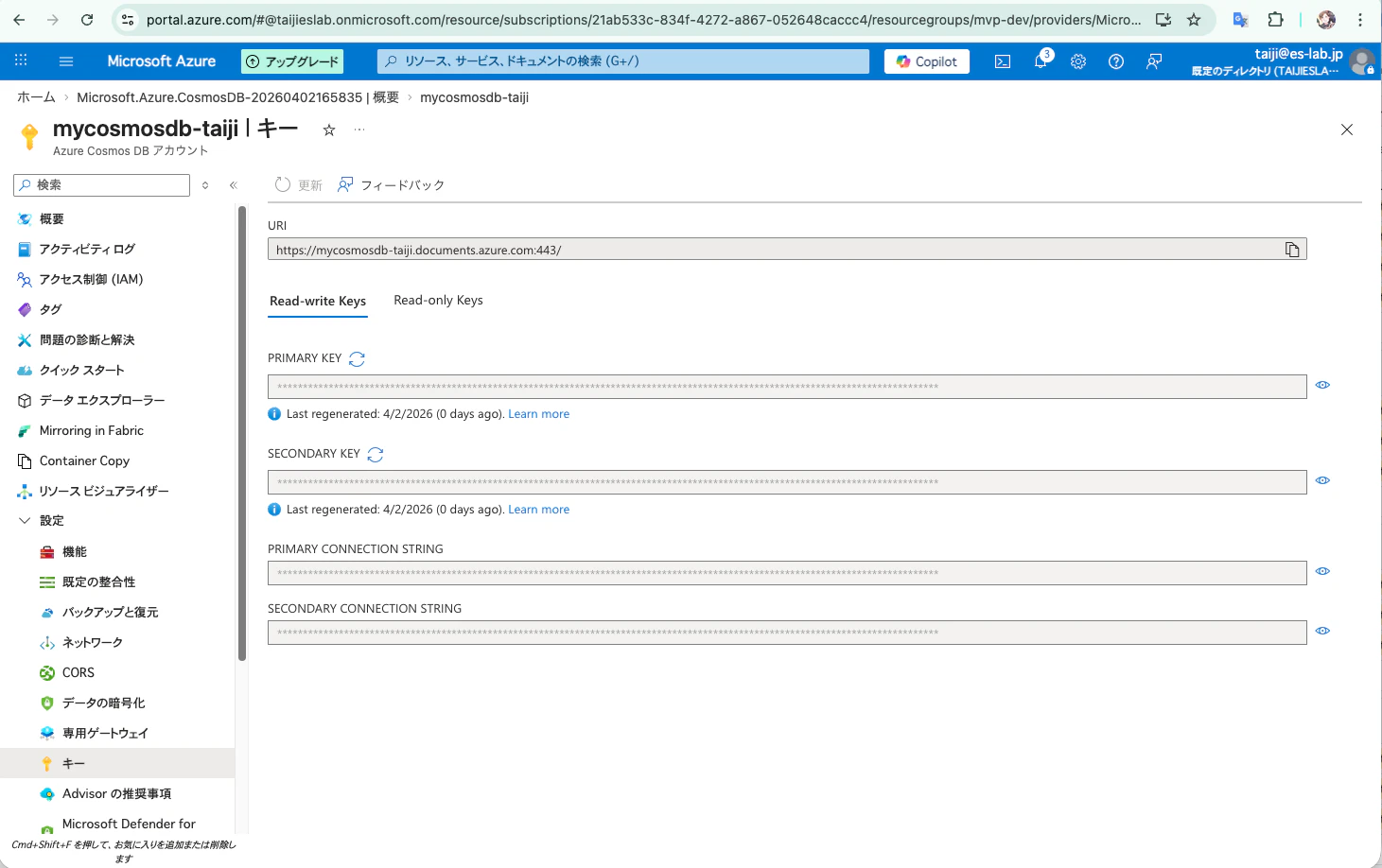The image size is (1382, 868).
Task: Go to ホーム breadcrumb
Action: point(36,97)
